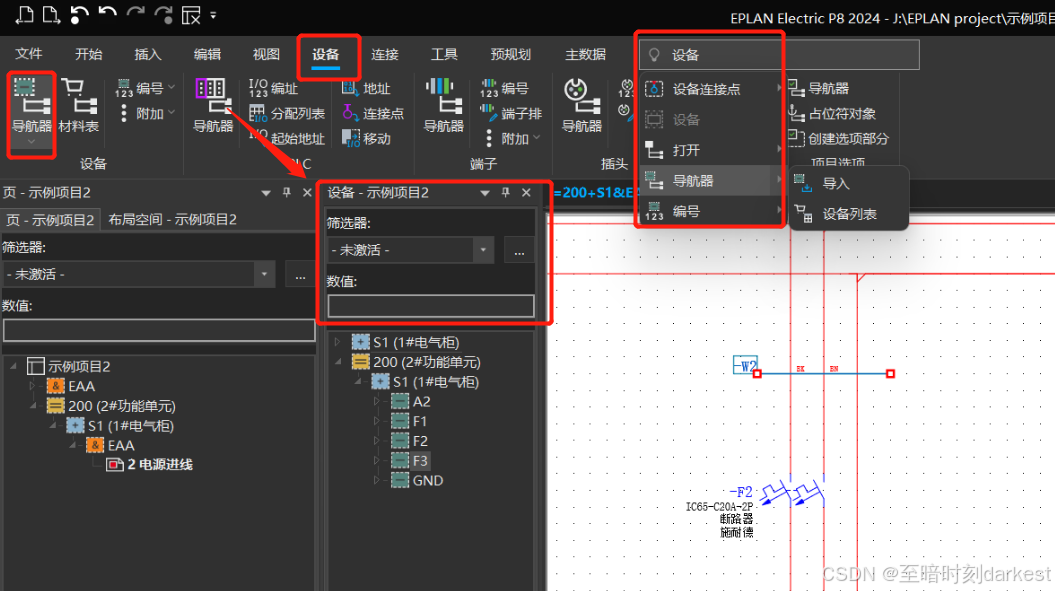Pin the device navigator panel

point(505,193)
